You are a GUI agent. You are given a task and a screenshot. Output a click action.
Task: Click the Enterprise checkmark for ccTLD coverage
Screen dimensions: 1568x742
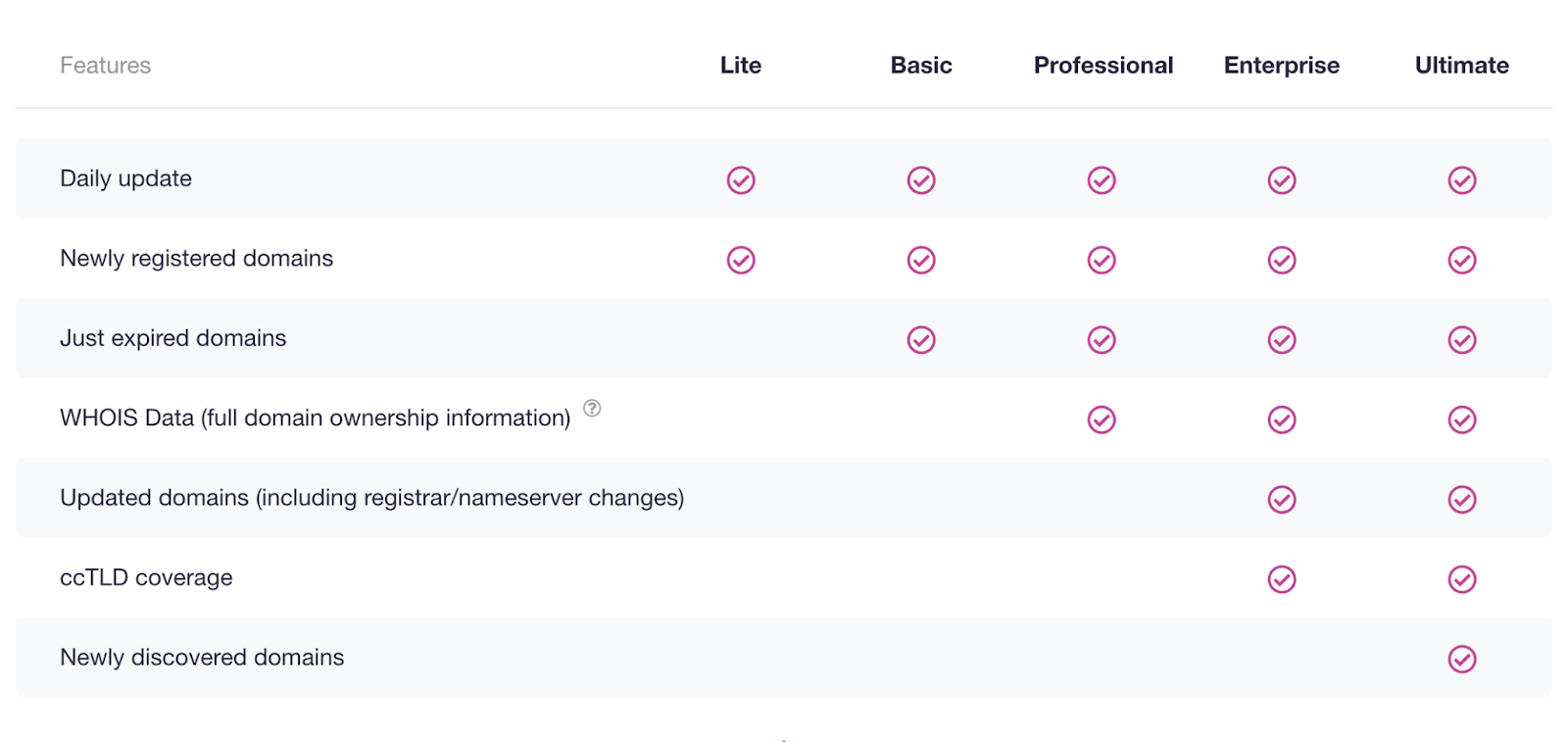click(x=1282, y=579)
